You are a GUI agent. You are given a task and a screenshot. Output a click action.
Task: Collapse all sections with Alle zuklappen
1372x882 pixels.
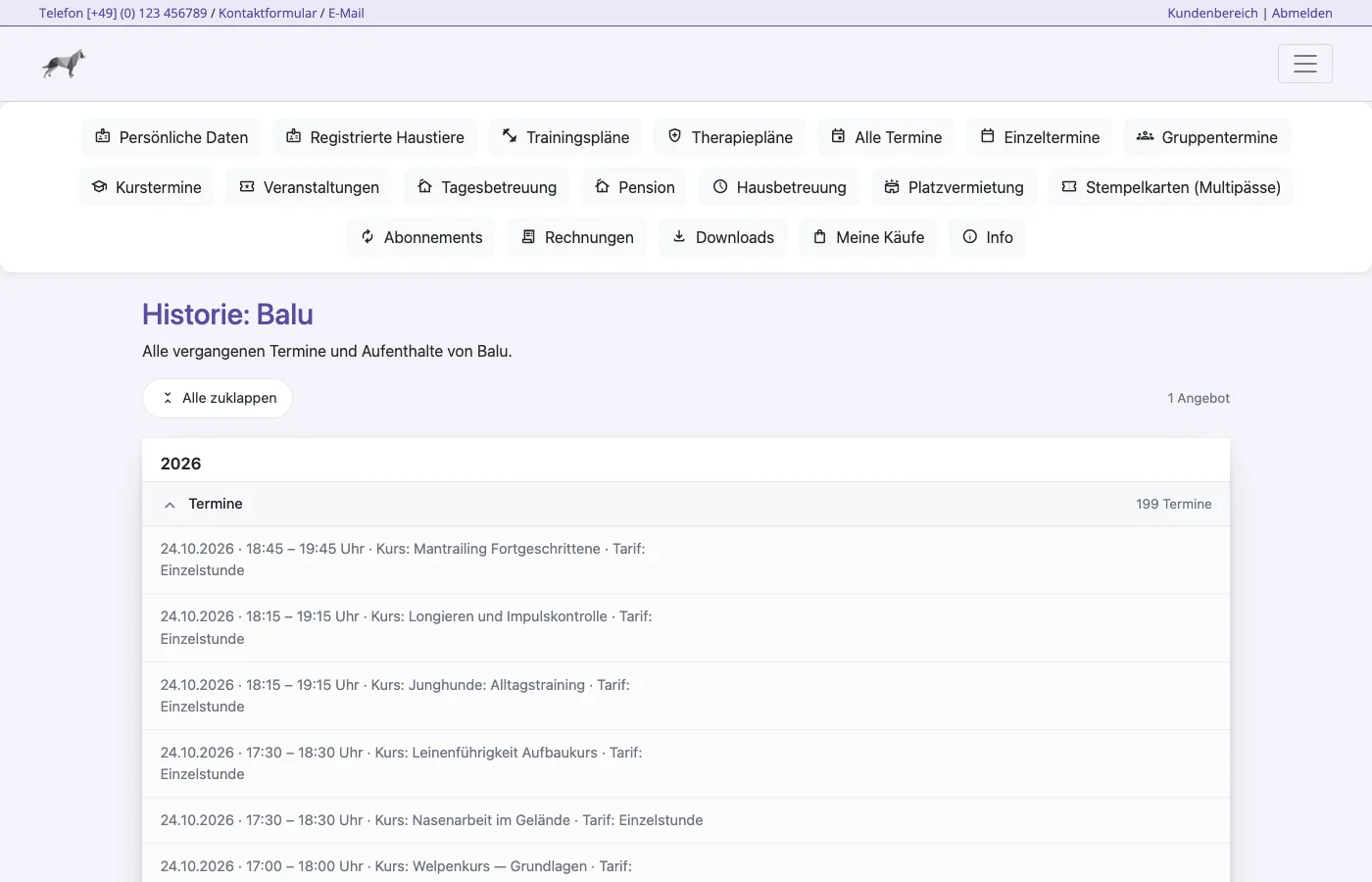[x=218, y=398]
